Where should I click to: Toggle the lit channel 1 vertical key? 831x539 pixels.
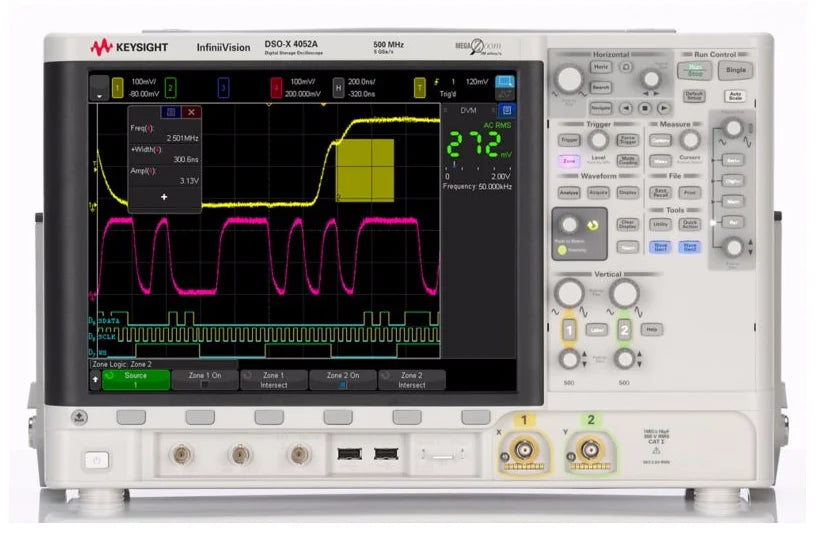pyautogui.click(x=569, y=331)
